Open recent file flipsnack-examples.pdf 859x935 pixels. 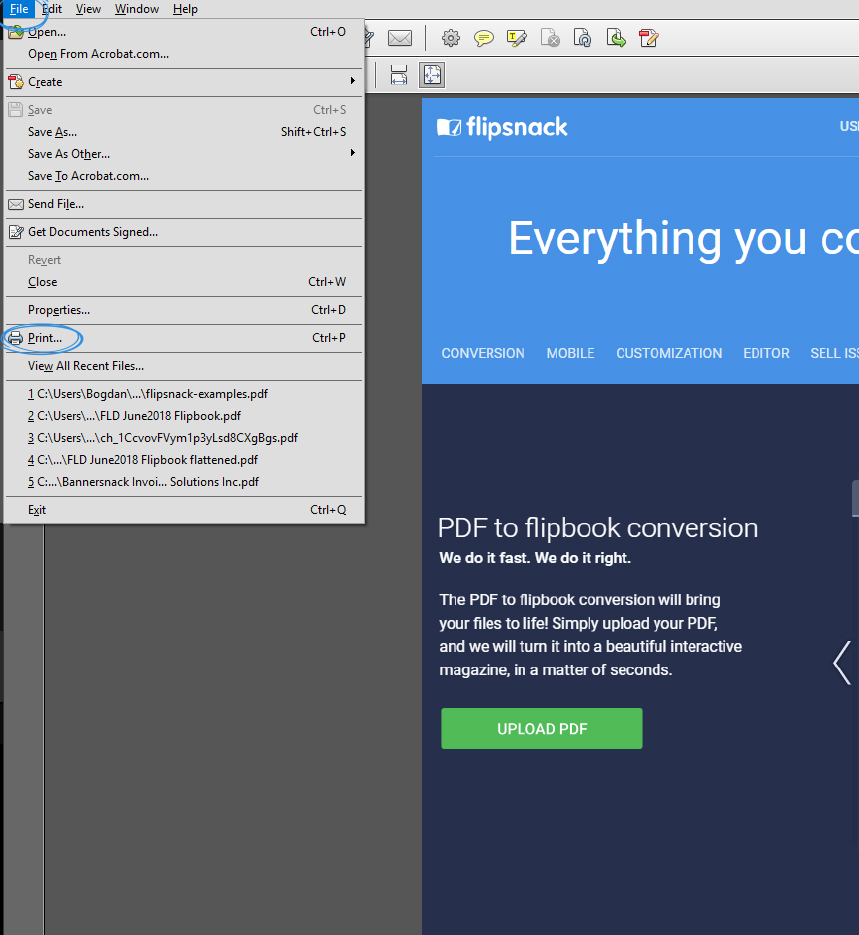coord(184,394)
